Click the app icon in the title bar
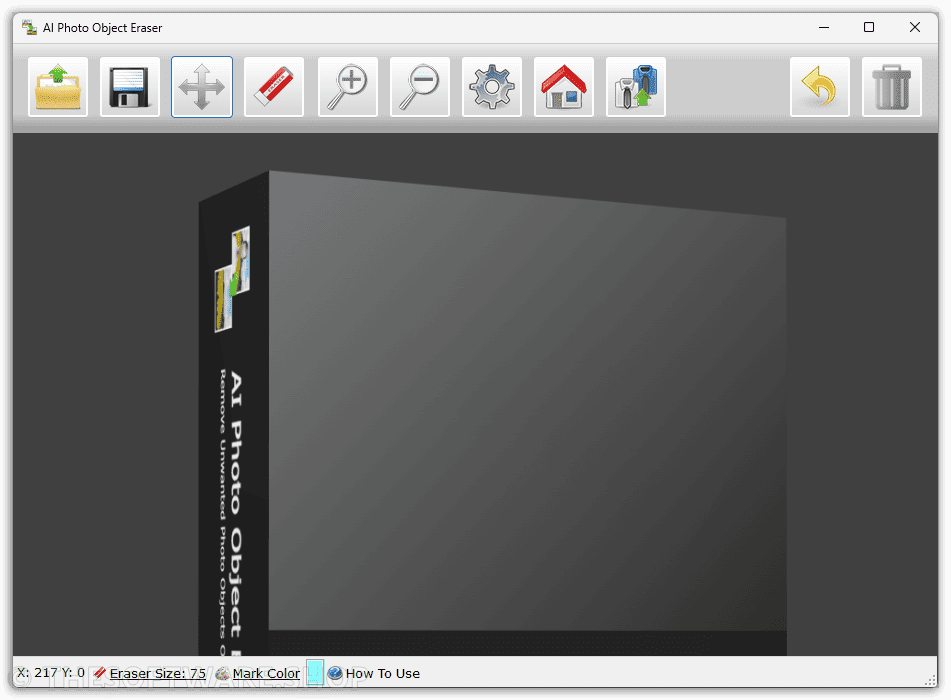 pos(29,27)
